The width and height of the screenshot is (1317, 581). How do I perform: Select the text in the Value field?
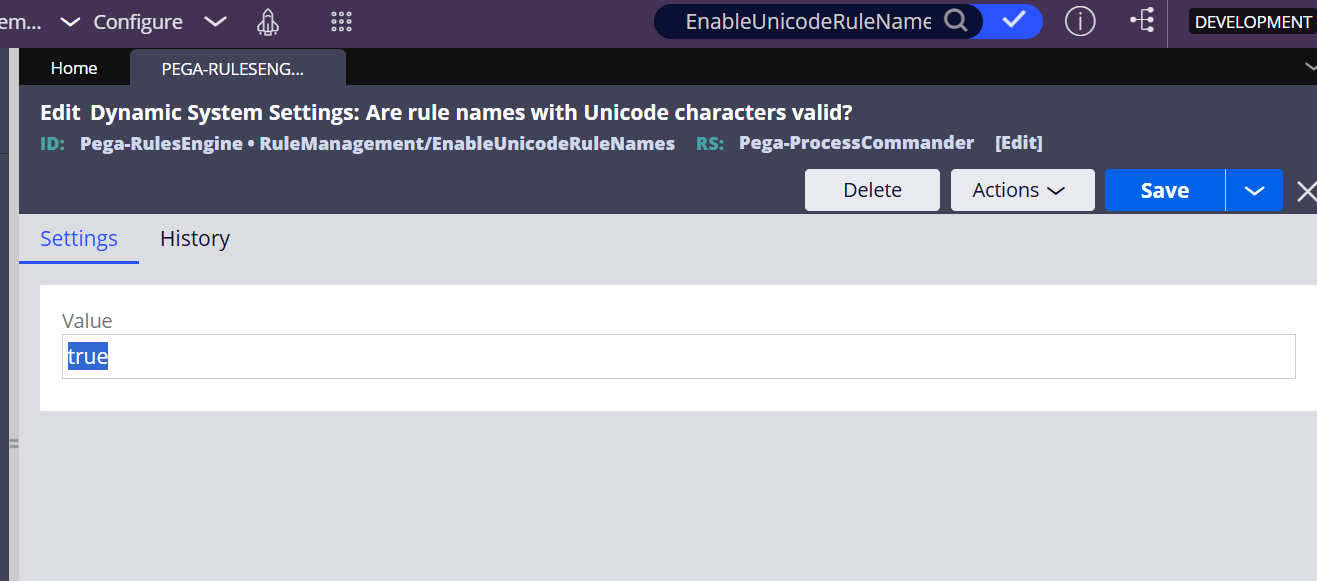pos(86,355)
